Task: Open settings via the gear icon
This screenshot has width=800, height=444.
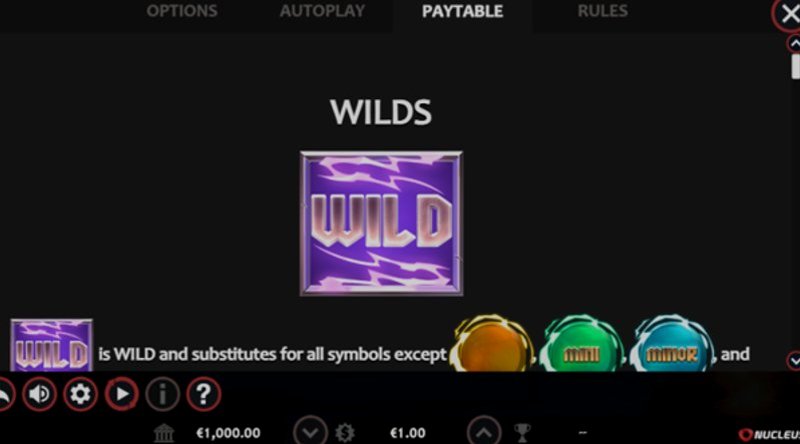Action: click(x=80, y=394)
